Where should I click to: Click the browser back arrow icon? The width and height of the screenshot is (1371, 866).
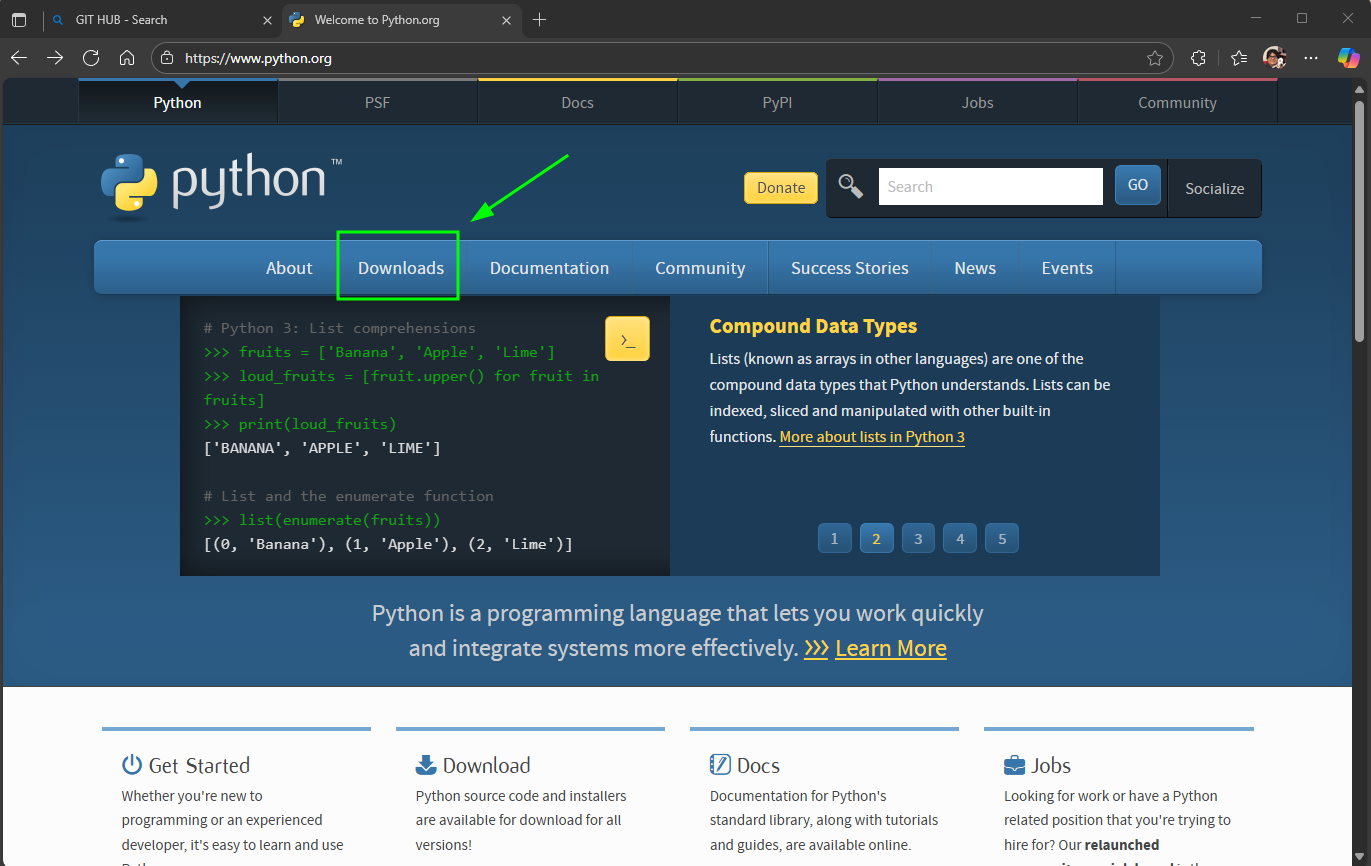(19, 58)
